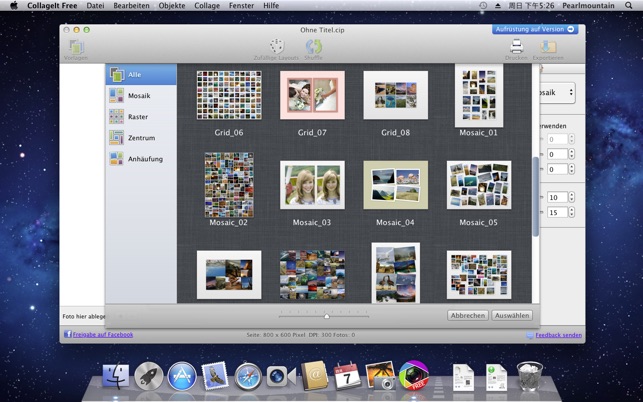Choose the Mosaic_04 template thumbnail
The height and width of the screenshot is (402, 643).
(395, 185)
